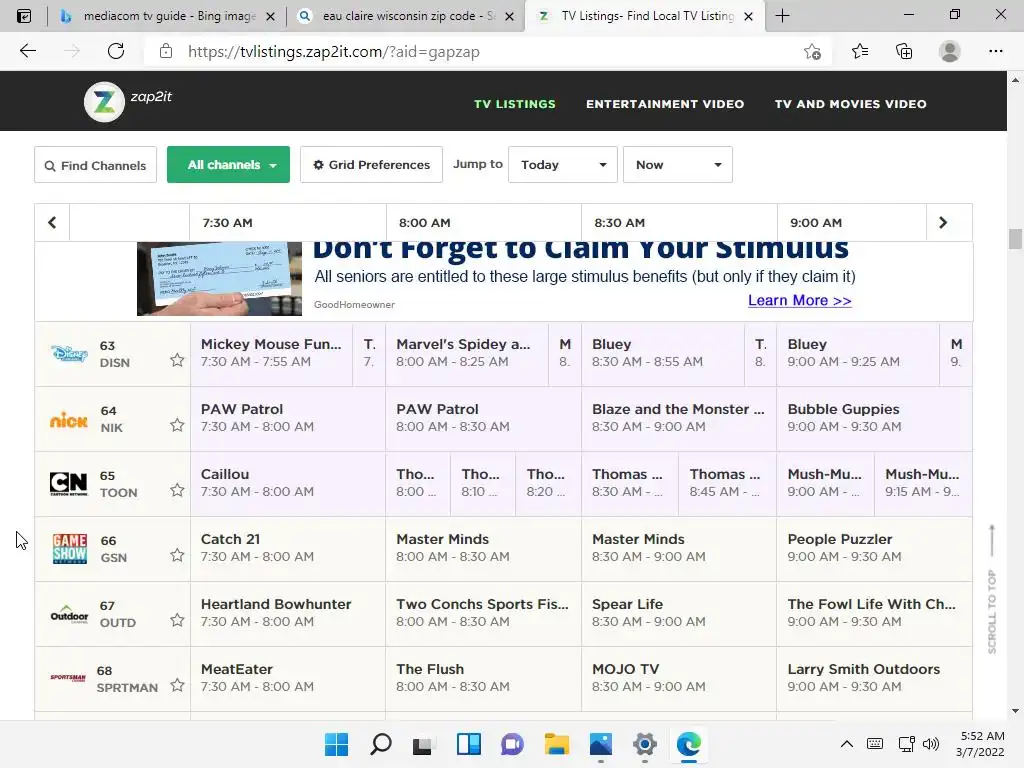The width and height of the screenshot is (1024, 768).
Task: Favorite the GSN channel star
Action: [x=177, y=555]
